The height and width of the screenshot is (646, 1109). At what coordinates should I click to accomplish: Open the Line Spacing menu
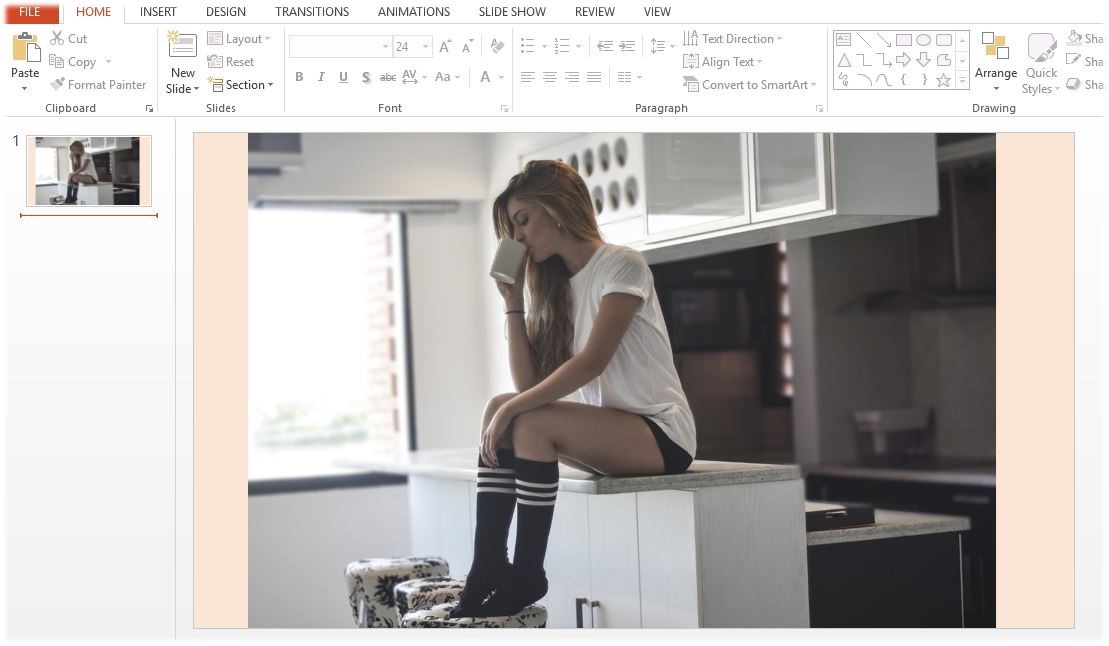coord(662,47)
